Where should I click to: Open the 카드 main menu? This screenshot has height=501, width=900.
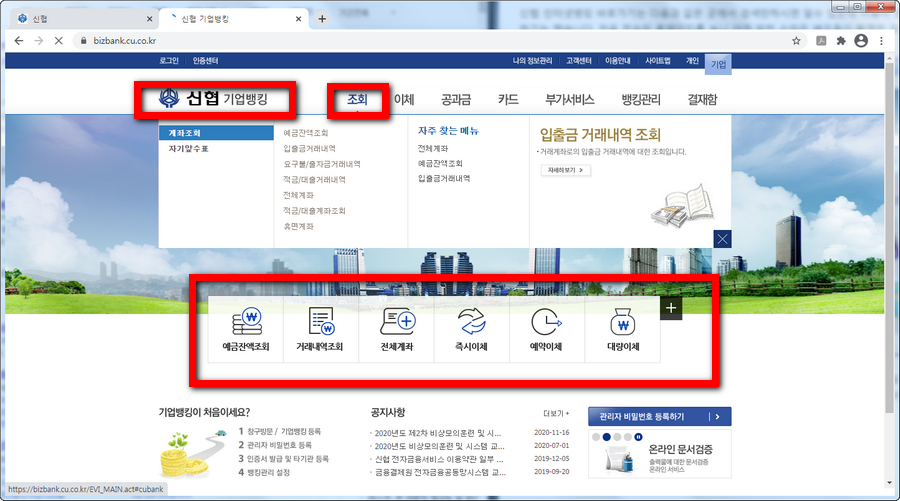click(508, 99)
